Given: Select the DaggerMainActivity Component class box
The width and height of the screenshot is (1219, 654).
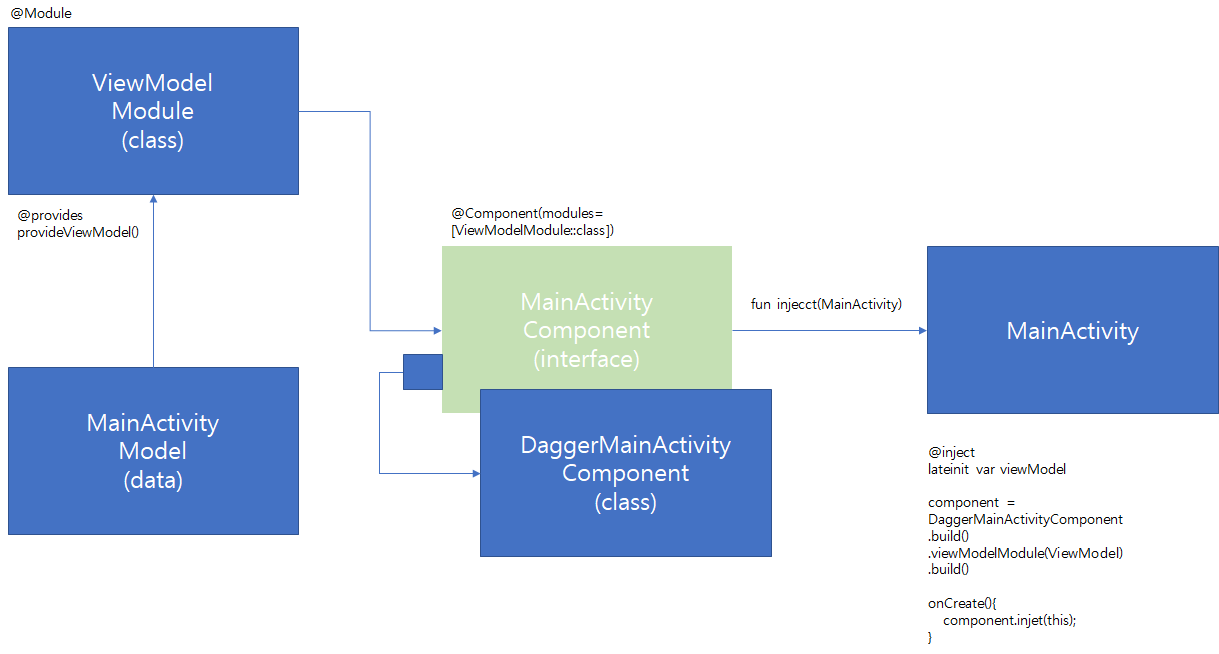Looking at the screenshot, I should [626, 473].
